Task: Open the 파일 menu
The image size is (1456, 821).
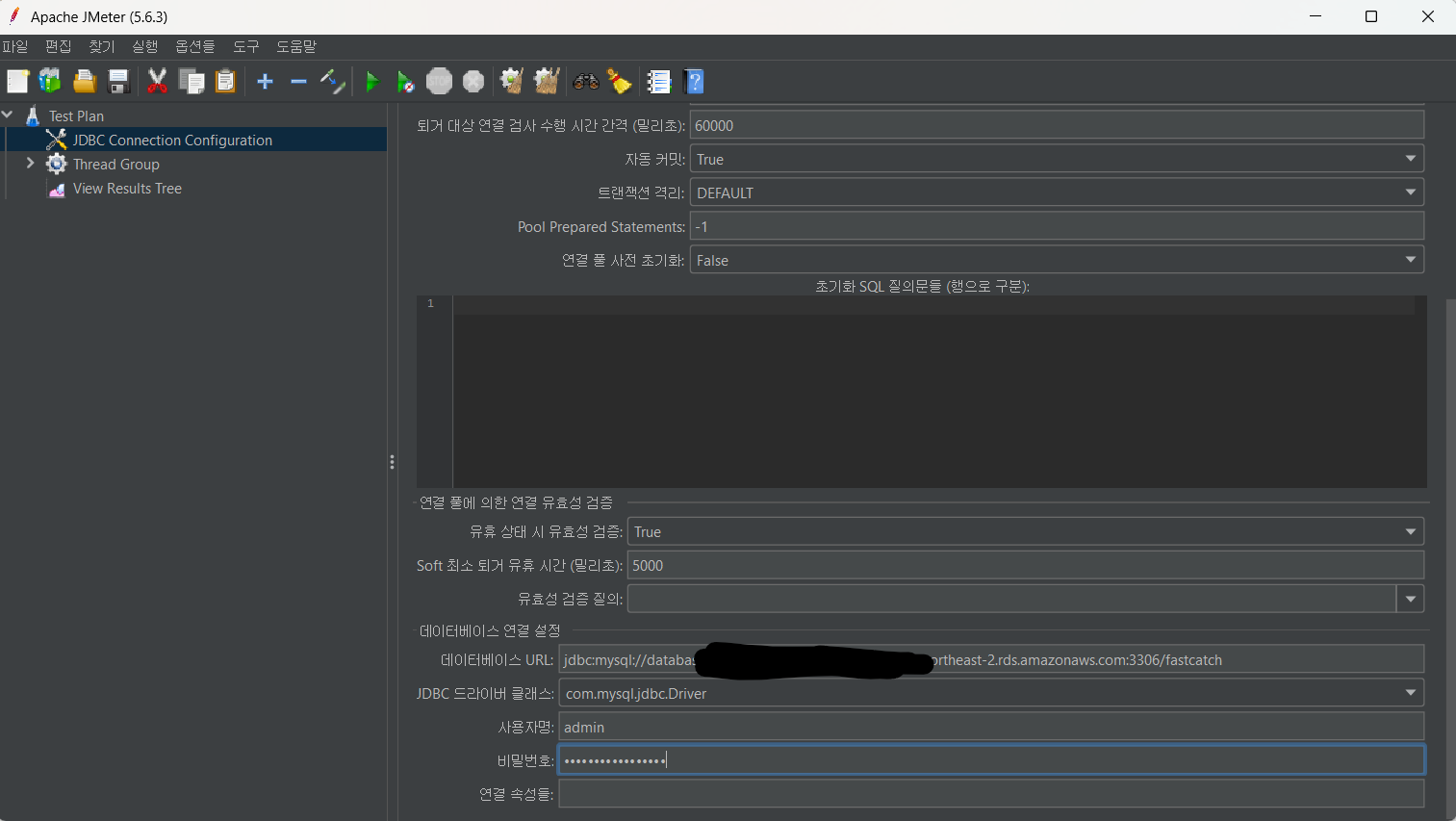Action: coord(15,46)
